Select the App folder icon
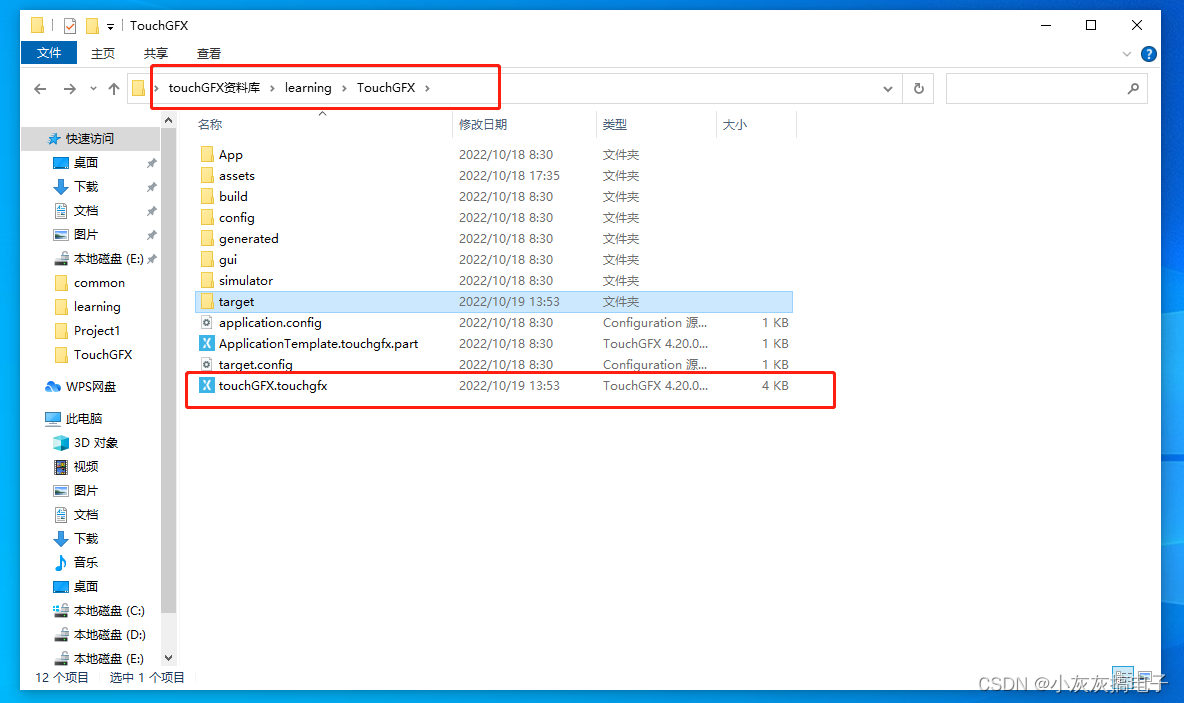This screenshot has height=703, width=1184. (x=207, y=154)
